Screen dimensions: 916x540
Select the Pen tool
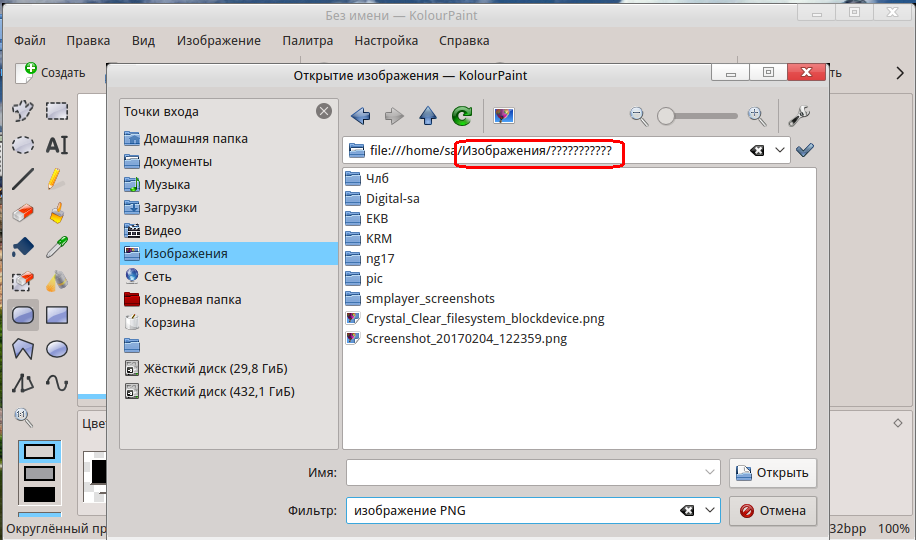pos(57,179)
